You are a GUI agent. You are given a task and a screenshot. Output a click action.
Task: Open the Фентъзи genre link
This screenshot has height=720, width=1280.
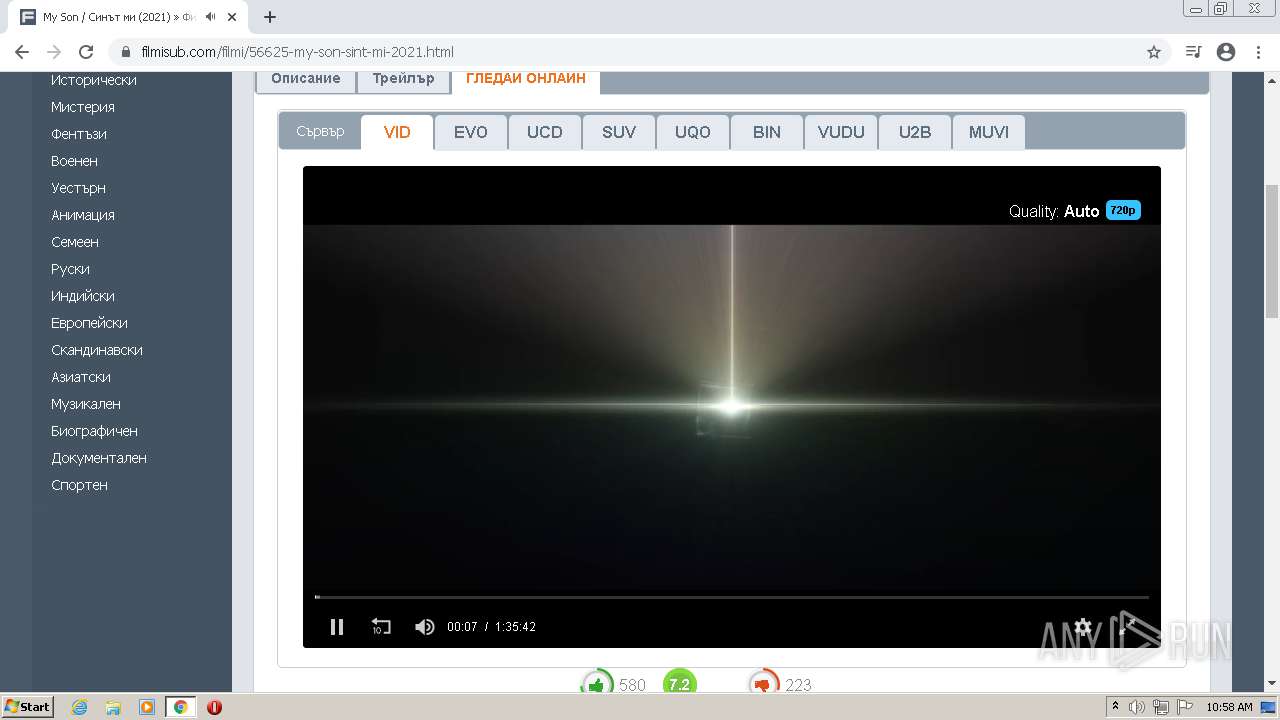coord(79,134)
